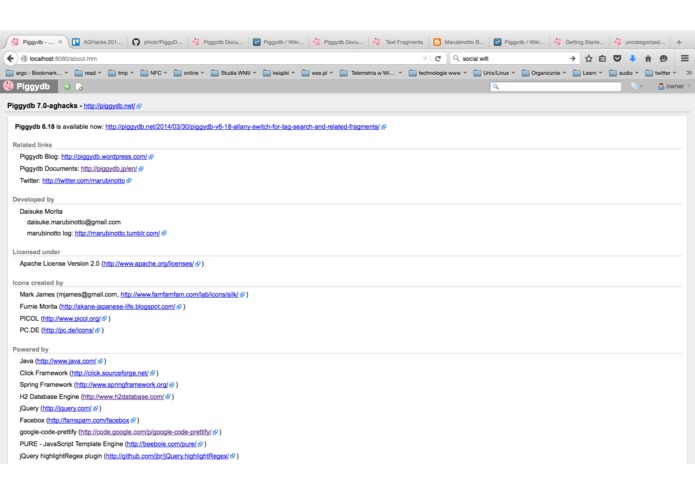Click the browser back arrow button
This screenshot has height=494, width=695.
(x=10, y=58)
